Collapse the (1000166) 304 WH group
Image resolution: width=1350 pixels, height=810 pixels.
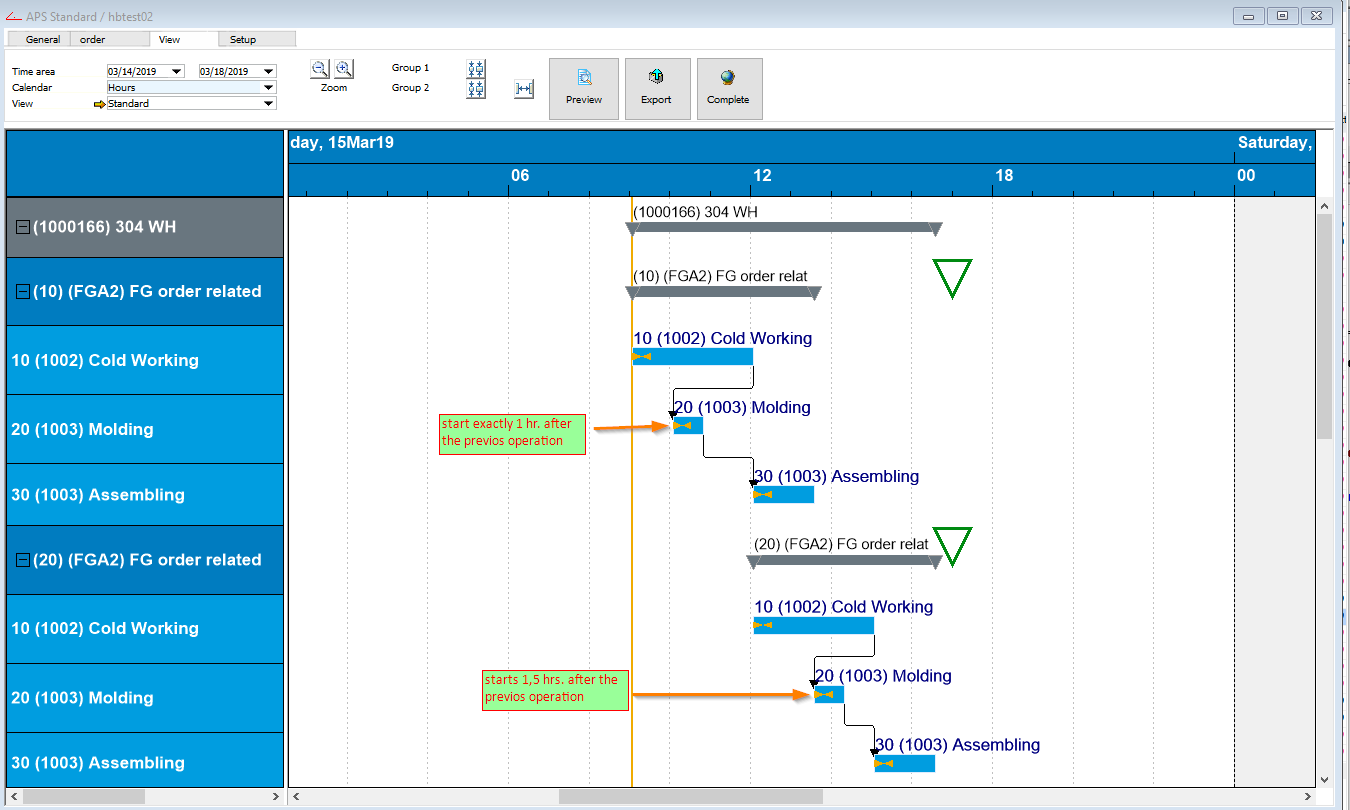(x=21, y=227)
